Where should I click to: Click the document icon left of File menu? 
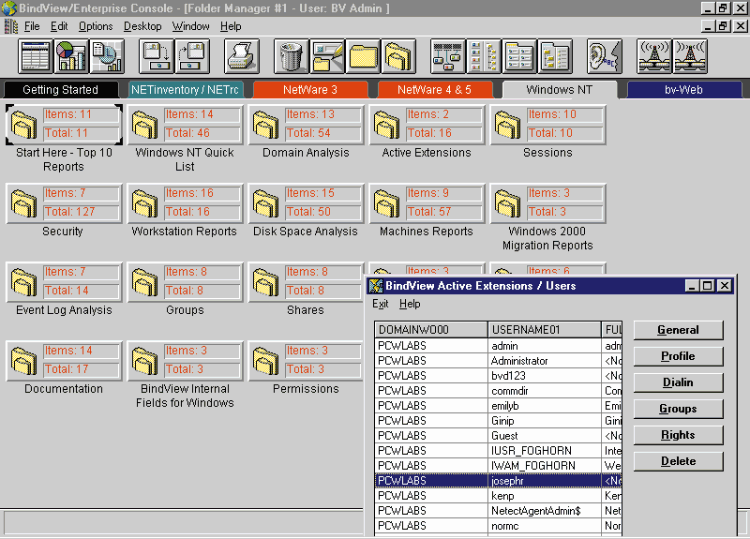click(x=11, y=26)
